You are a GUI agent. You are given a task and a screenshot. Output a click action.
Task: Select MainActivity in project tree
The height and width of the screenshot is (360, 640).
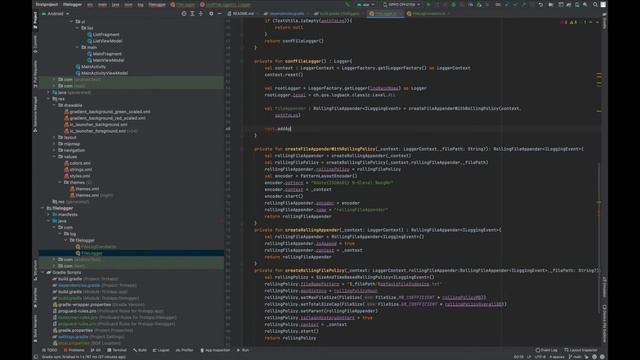click(x=93, y=67)
